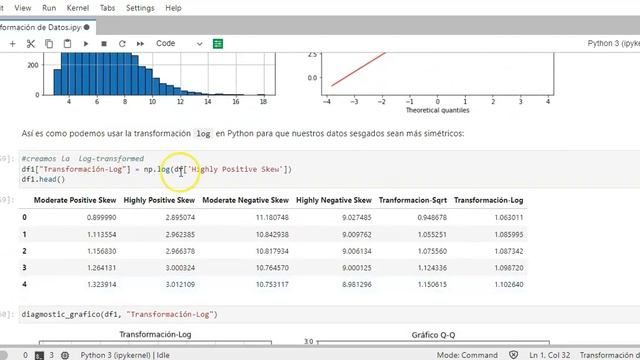640x360 pixels.
Task: Open the Run menu
Action: coord(49,8)
